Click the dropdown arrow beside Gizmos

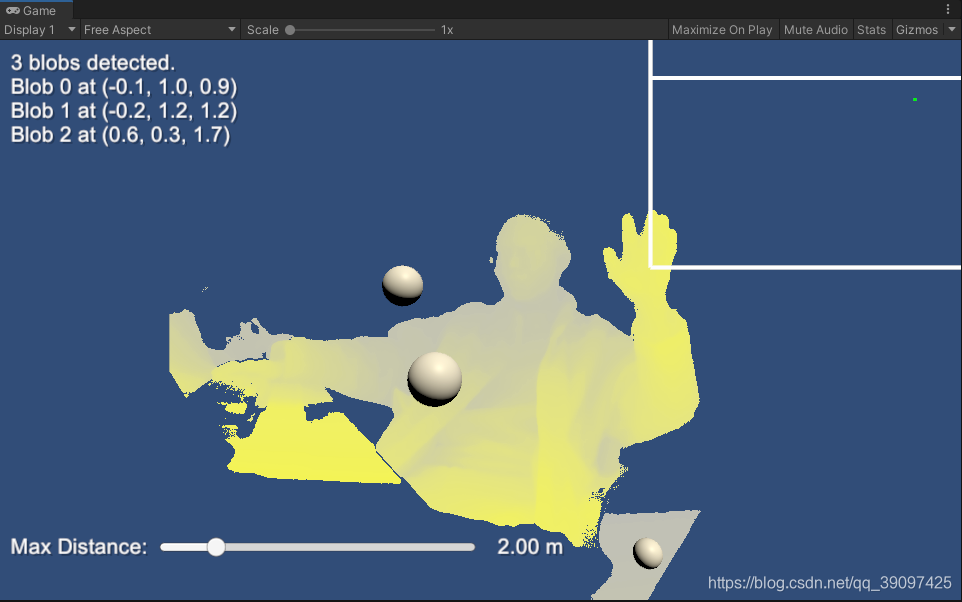point(952,29)
